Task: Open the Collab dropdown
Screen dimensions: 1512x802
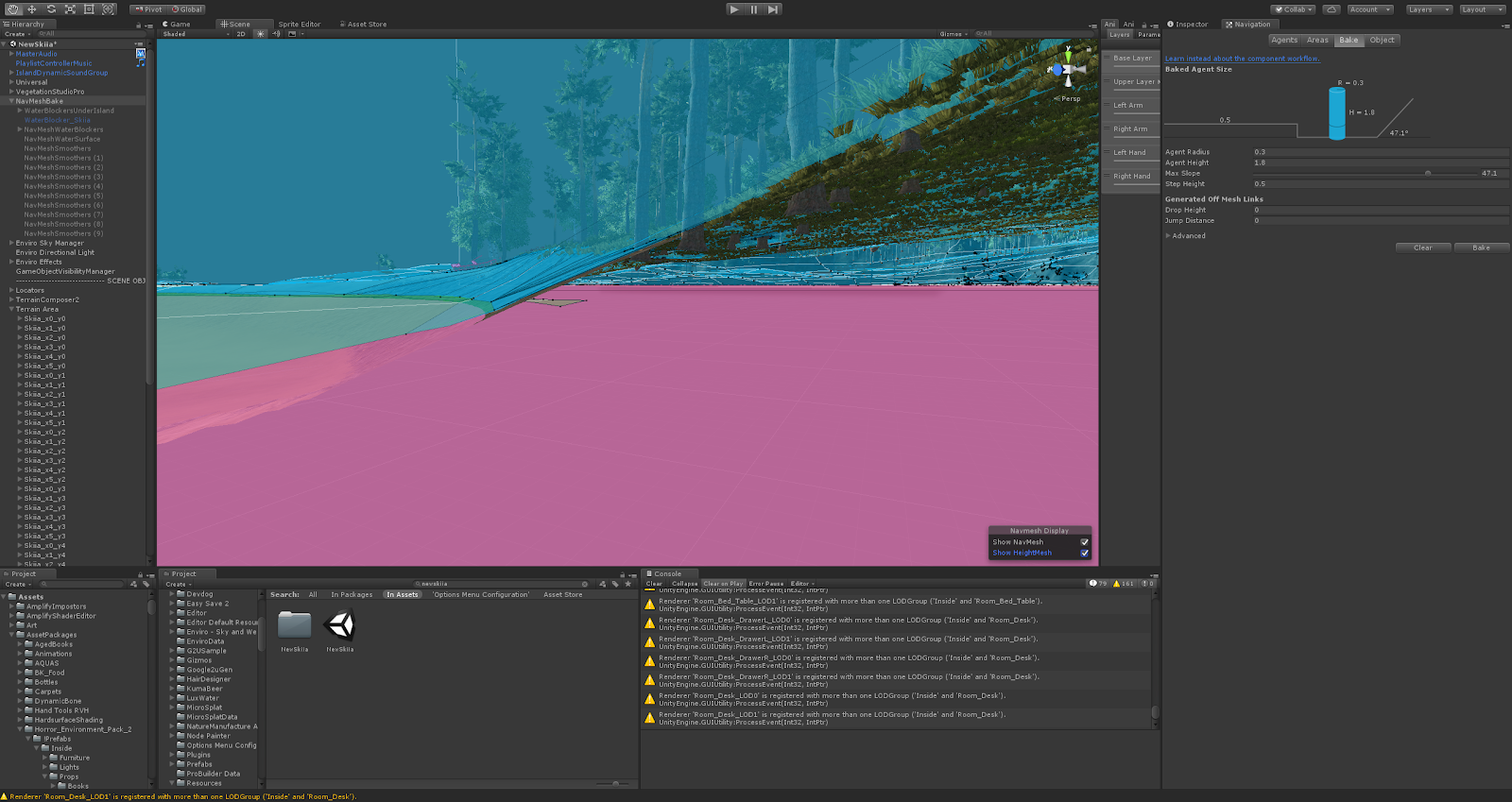Action: [x=1294, y=9]
